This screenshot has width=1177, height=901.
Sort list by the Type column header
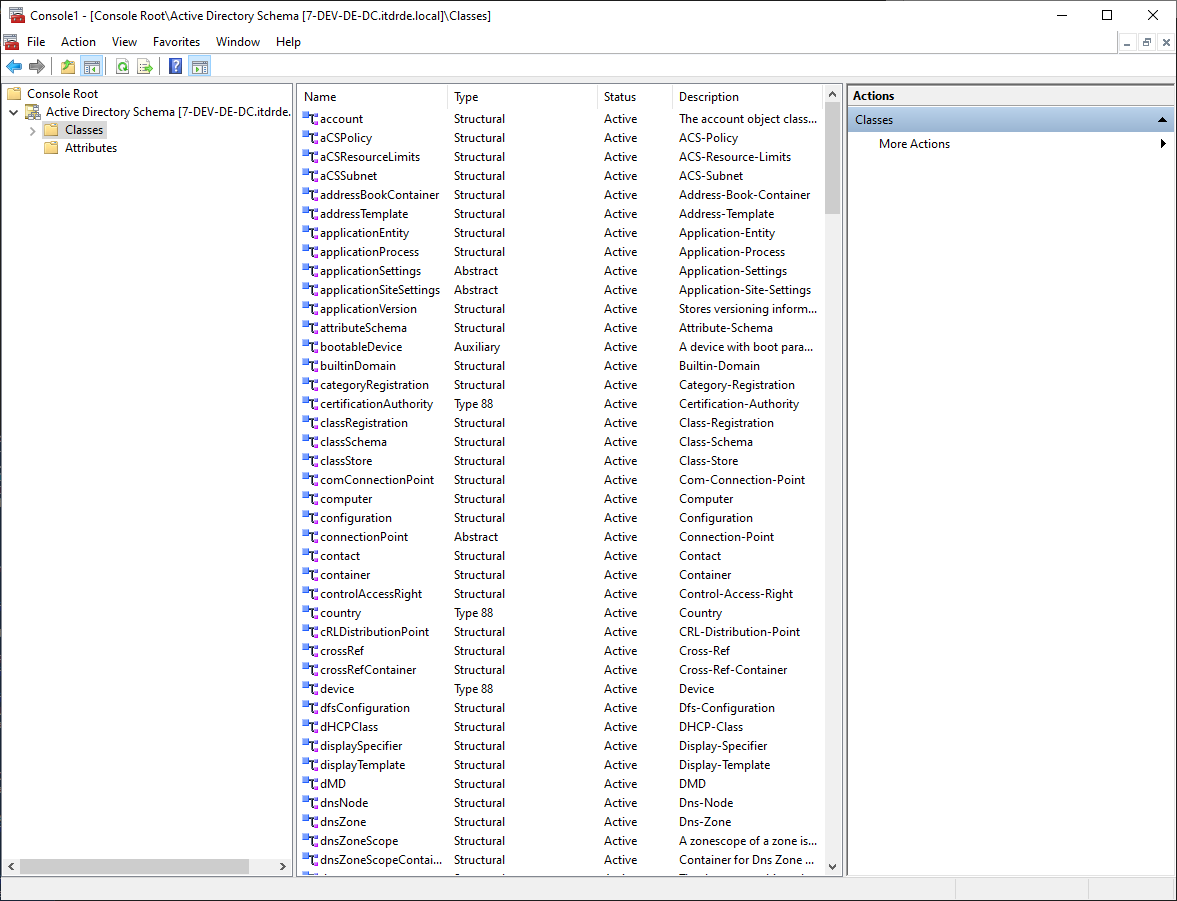tap(522, 97)
